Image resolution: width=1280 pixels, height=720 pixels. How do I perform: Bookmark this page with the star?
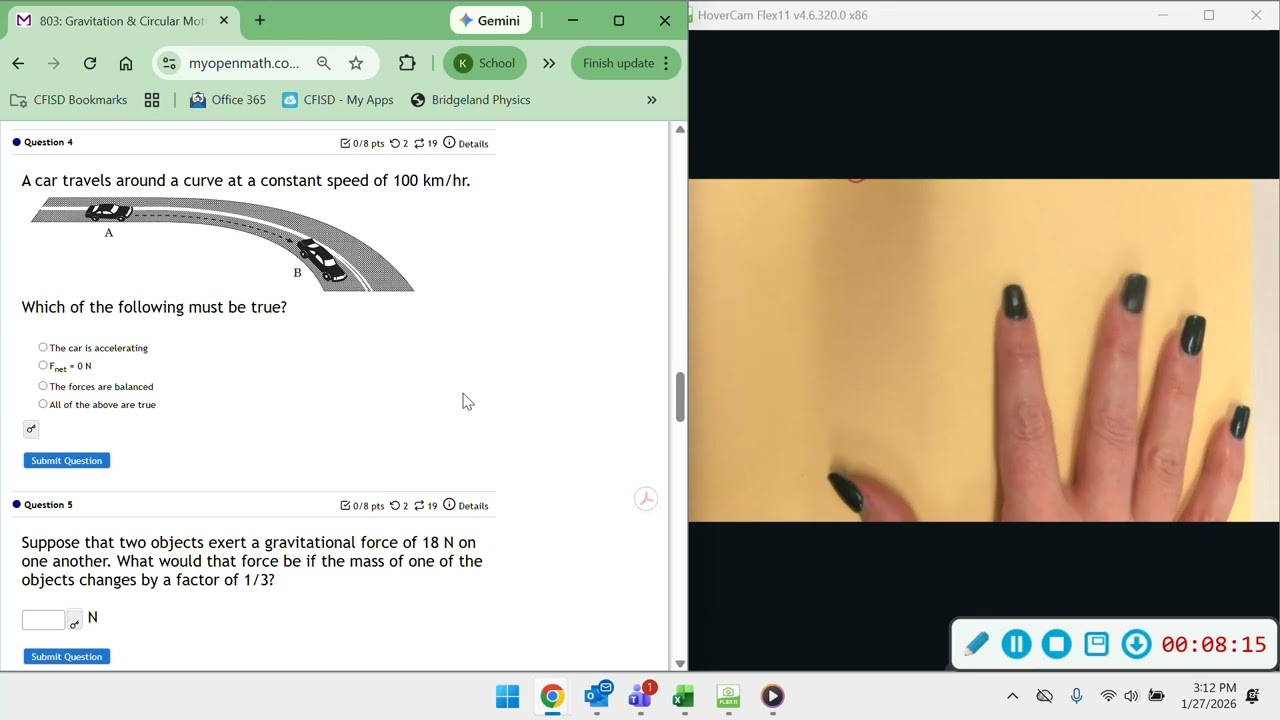[356, 63]
